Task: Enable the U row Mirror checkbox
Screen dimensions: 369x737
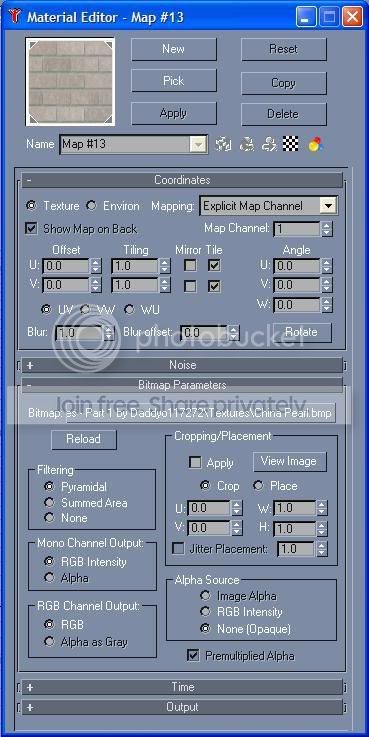Action: (190, 266)
